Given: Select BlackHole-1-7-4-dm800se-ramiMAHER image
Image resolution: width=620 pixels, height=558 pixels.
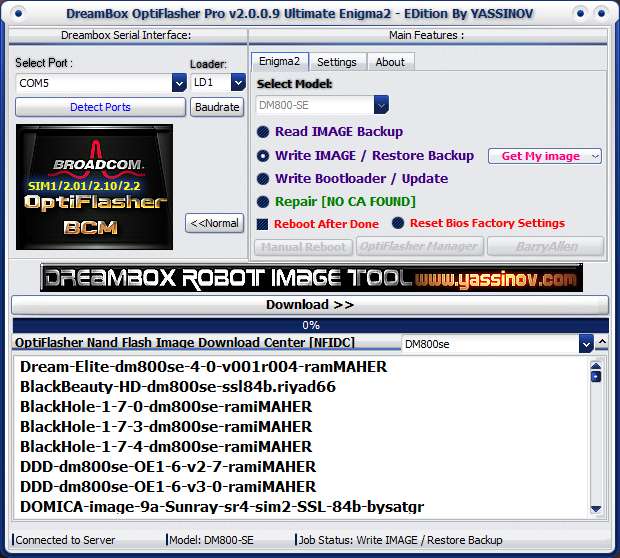Looking at the screenshot, I should click(x=166, y=447).
